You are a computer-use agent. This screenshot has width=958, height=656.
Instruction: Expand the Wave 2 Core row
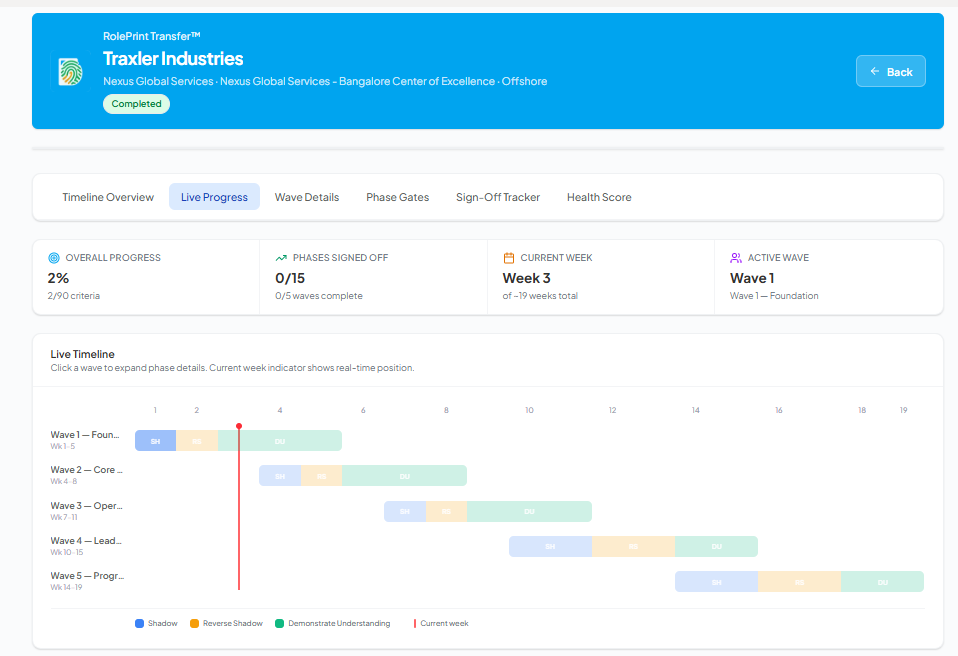[x=86, y=475]
